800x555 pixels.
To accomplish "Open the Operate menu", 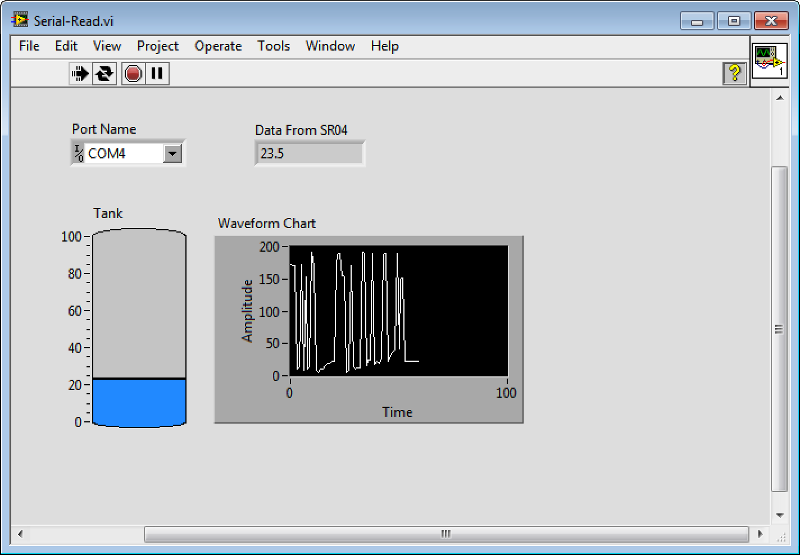I will (x=218, y=46).
